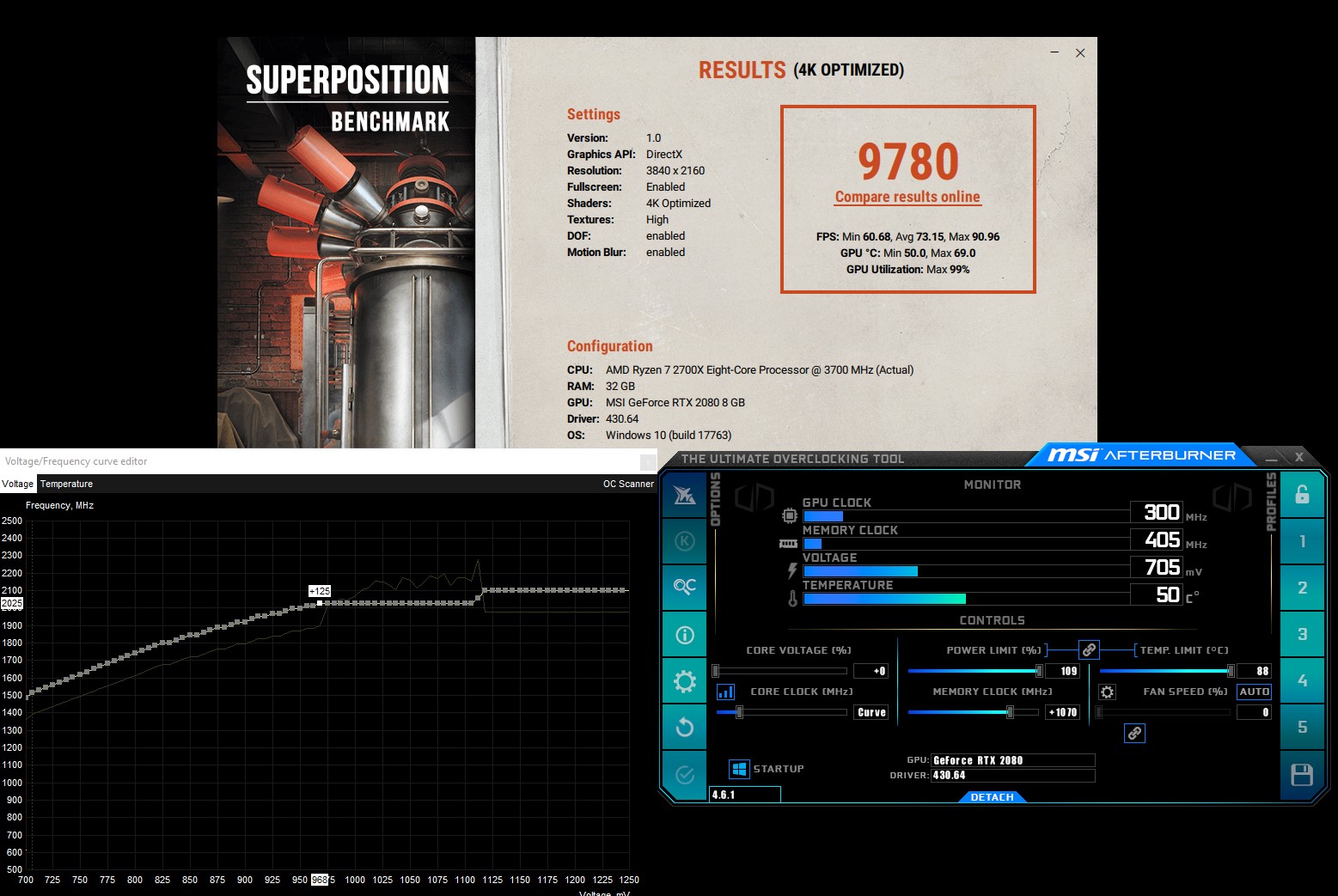The height and width of the screenshot is (896, 1338).
Task: Select the GPU field showing GeForce RTX 2080
Action: point(1013,760)
